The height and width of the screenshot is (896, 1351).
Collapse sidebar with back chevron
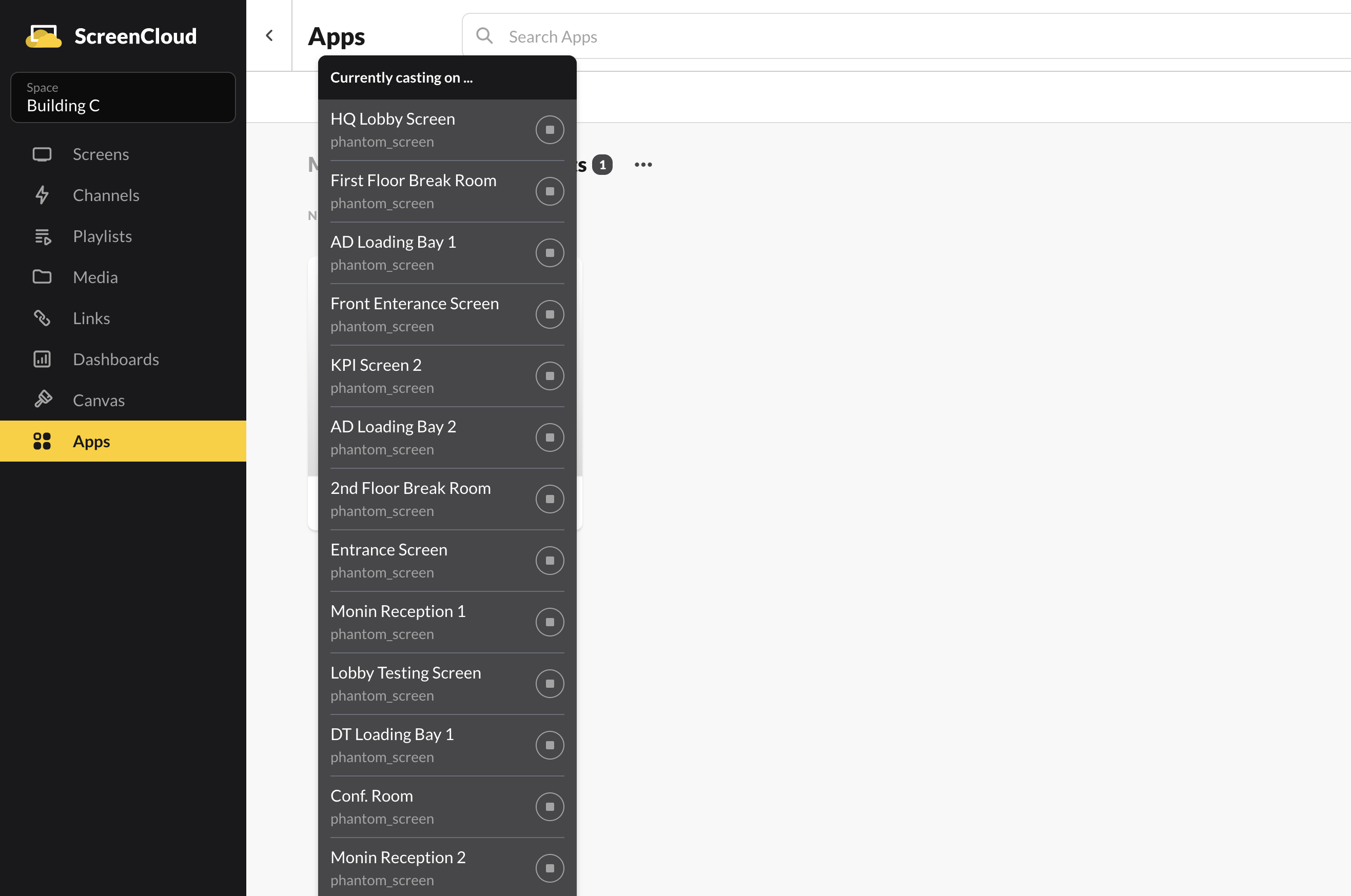(x=269, y=35)
